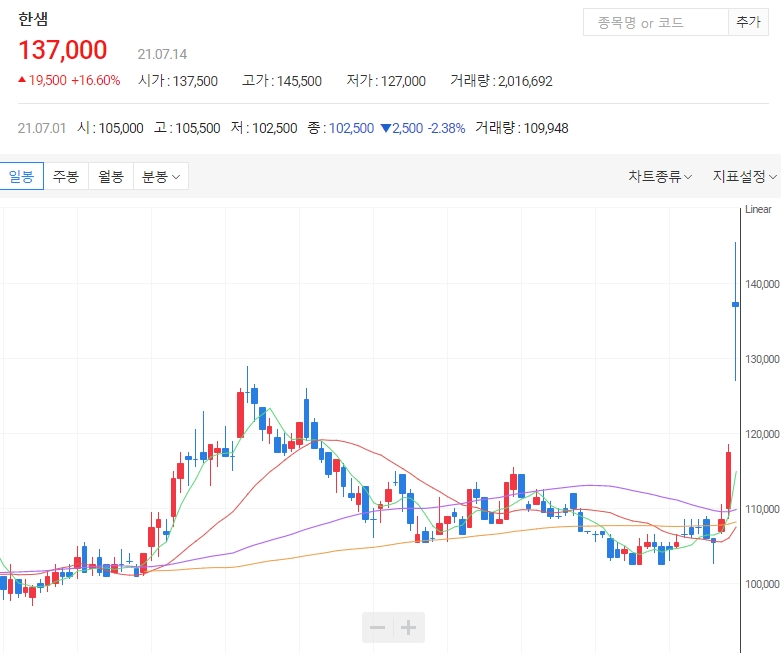The image size is (781, 653).
Task: Click the 21.07.01 hovered date
Action: click(42, 128)
